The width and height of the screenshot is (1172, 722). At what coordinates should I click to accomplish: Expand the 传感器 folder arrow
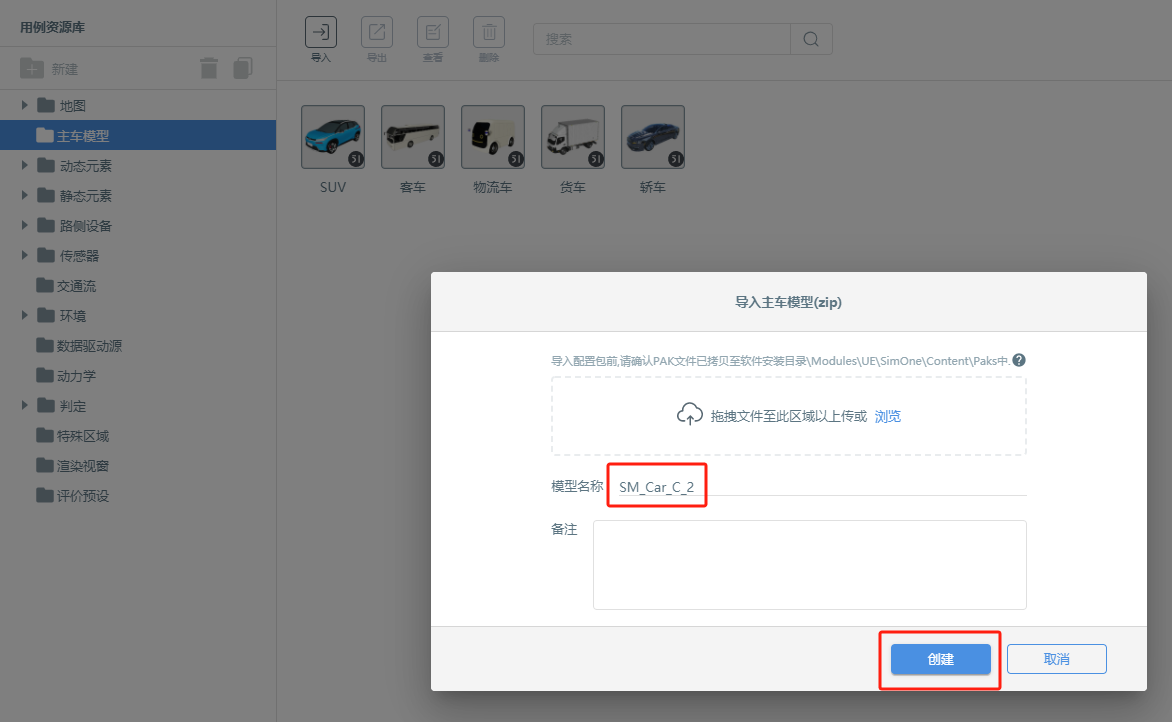click(24, 255)
